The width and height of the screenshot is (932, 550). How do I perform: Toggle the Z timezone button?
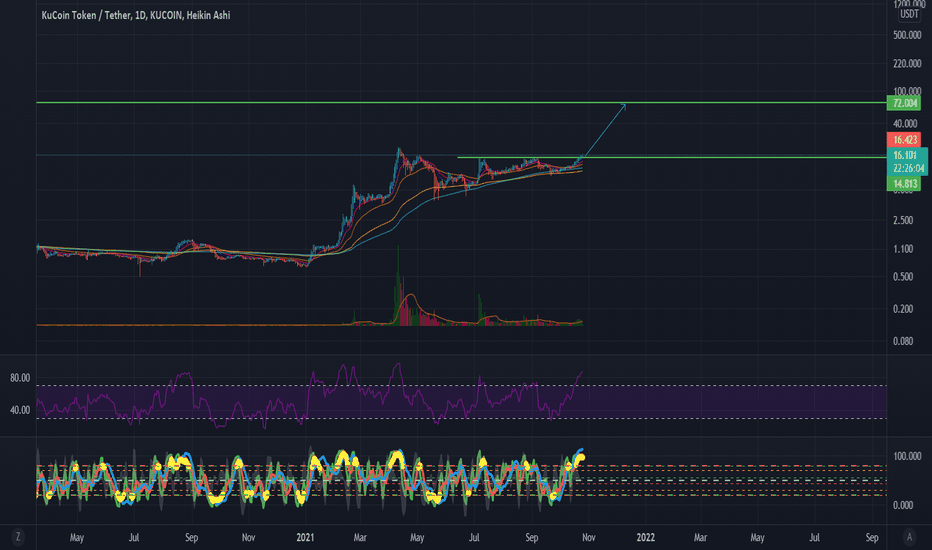[x=18, y=537]
